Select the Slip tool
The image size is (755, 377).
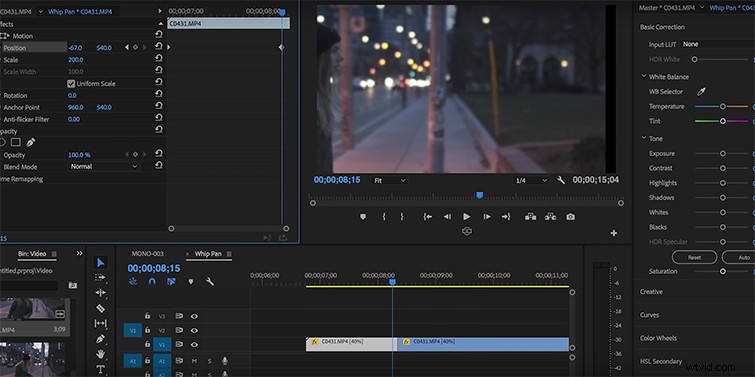click(100, 324)
